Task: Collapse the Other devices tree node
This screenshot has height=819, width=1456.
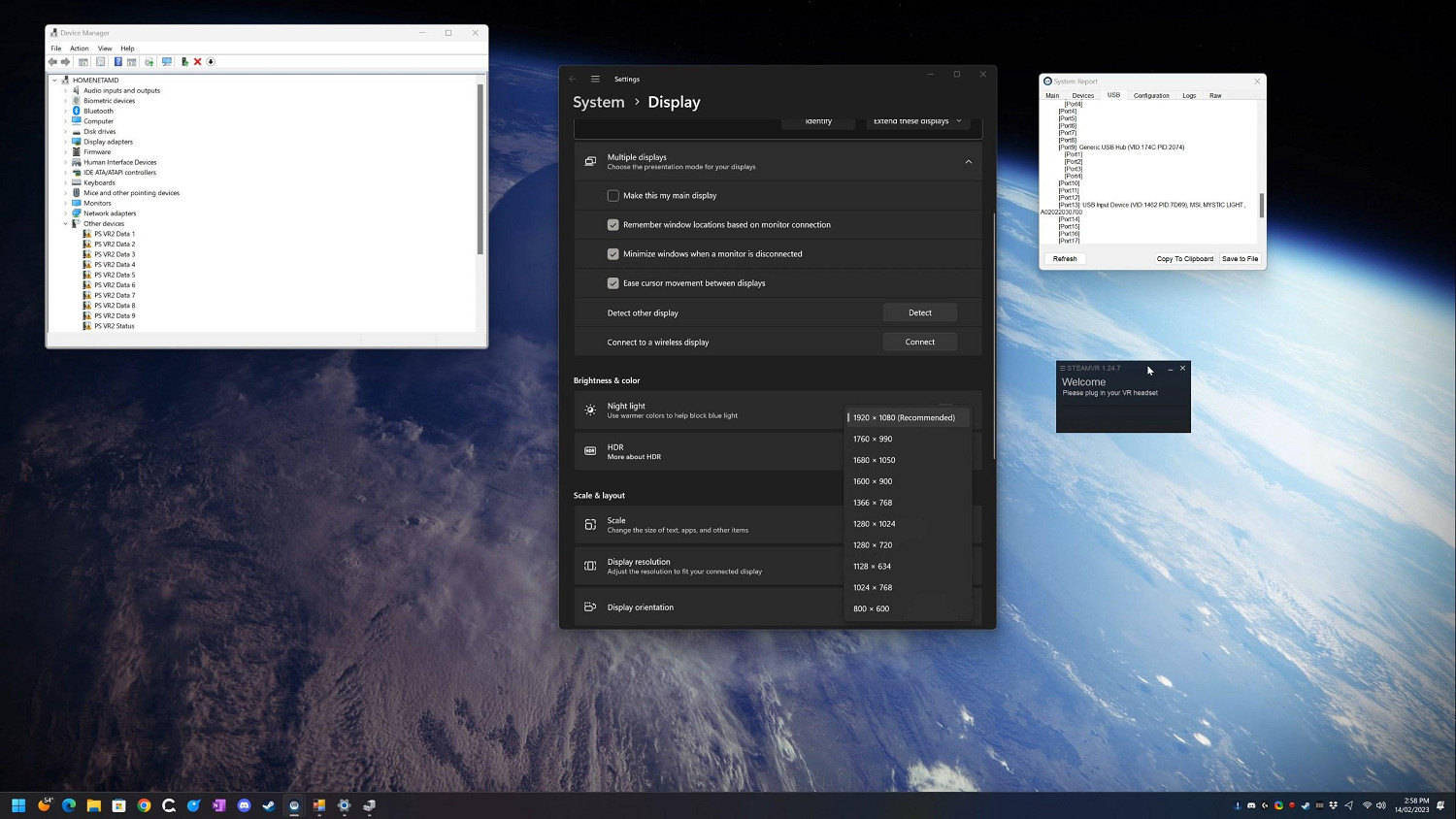Action: (x=66, y=224)
